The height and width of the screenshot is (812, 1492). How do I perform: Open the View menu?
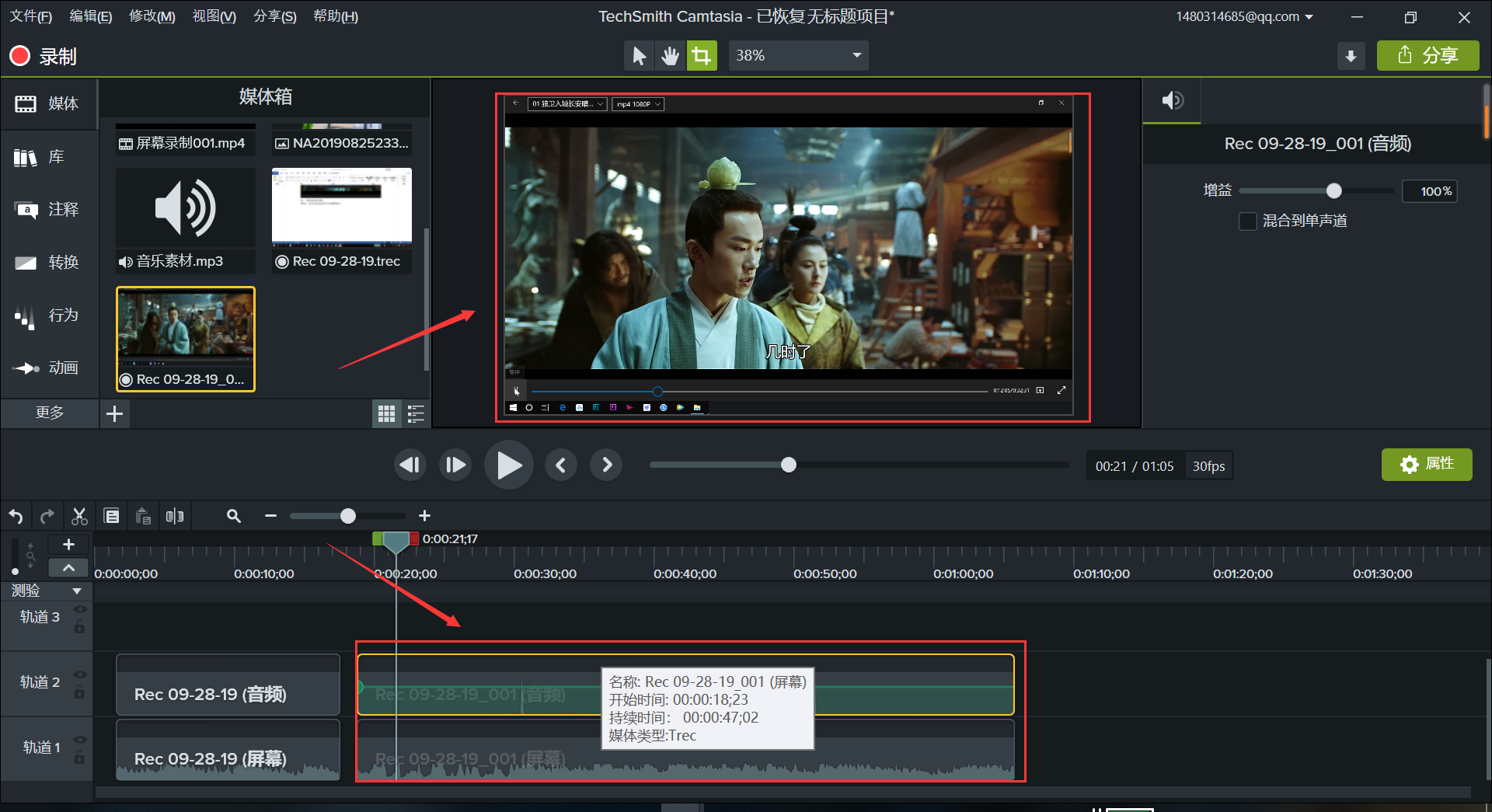click(x=214, y=16)
